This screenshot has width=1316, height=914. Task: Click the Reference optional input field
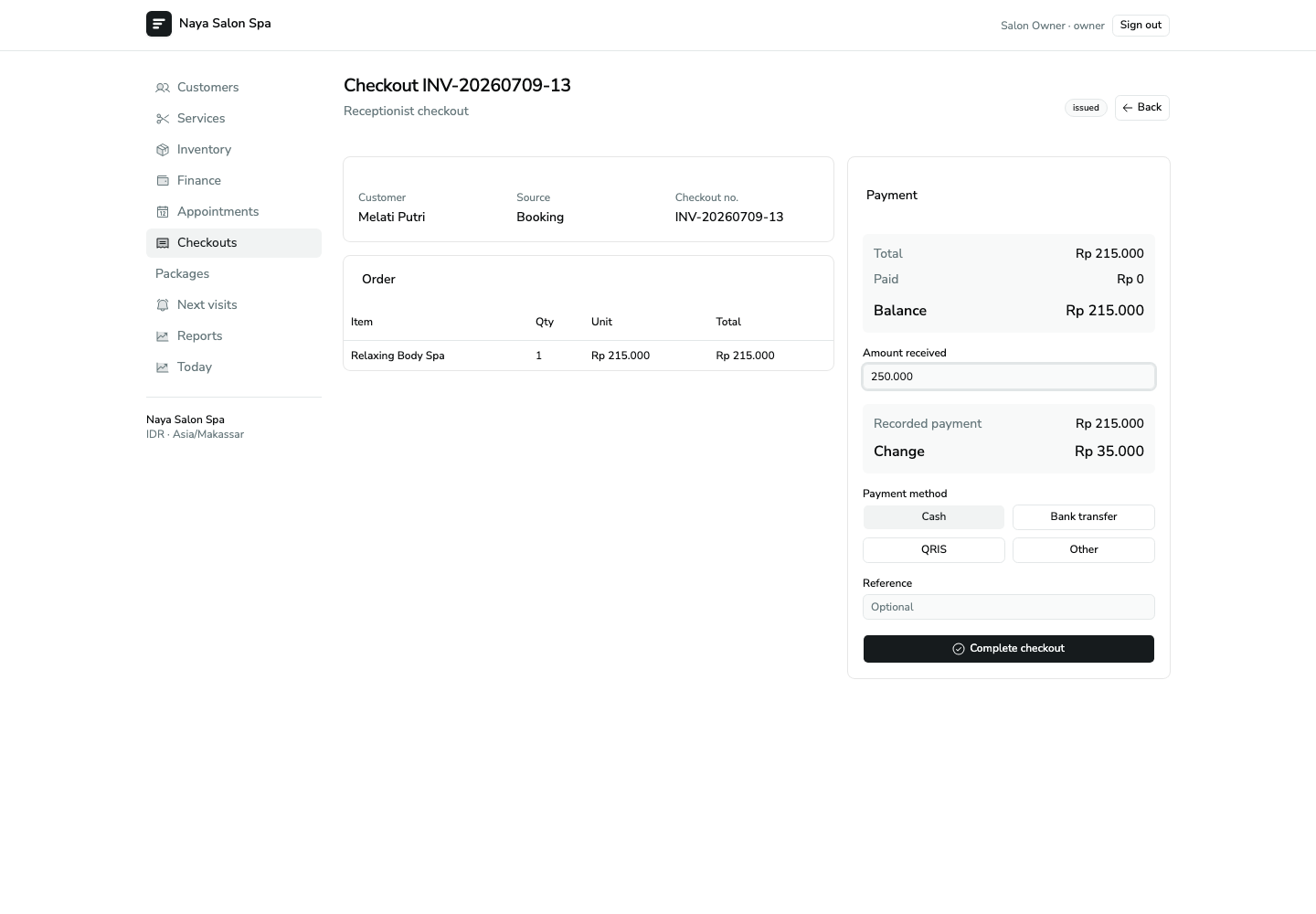1009,607
